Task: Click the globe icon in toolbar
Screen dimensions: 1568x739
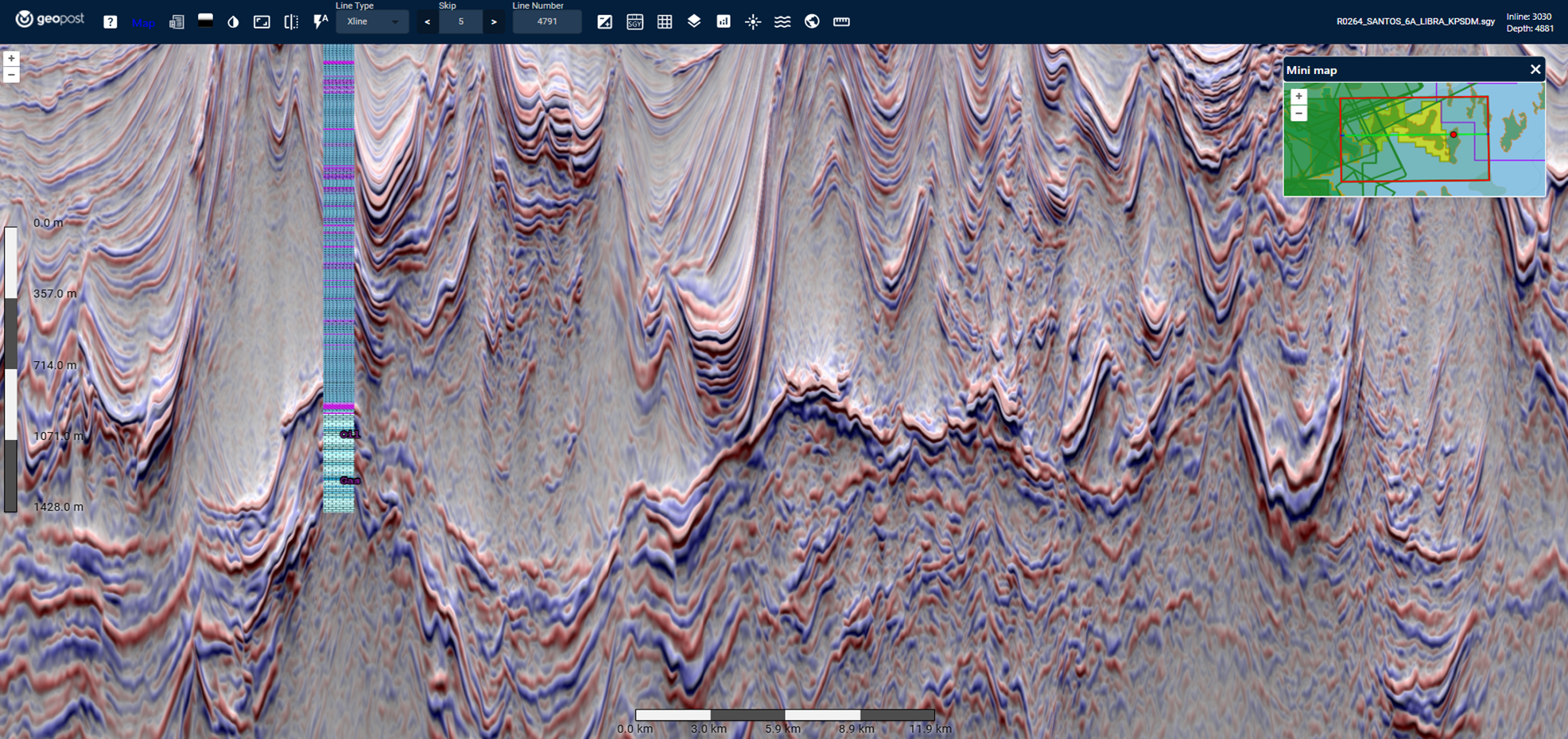Action: coord(812,21)
